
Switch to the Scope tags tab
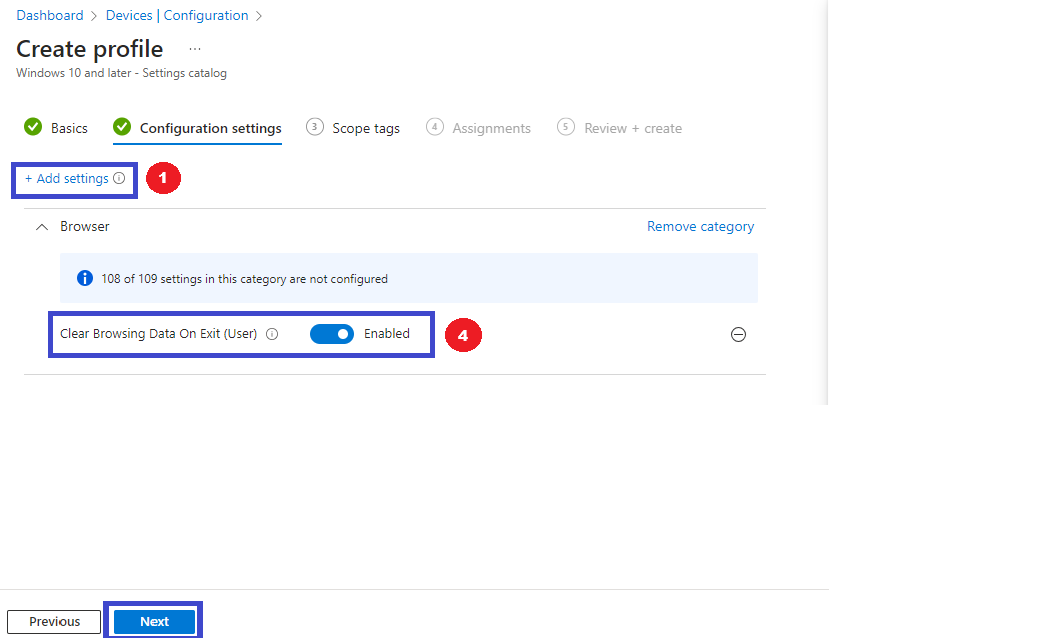tap(366, 128)
